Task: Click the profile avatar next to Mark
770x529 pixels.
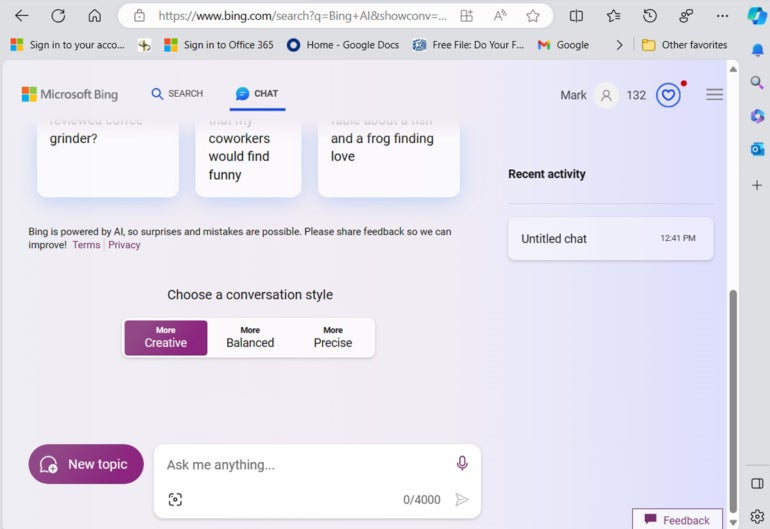Action: tap(605, 95)
